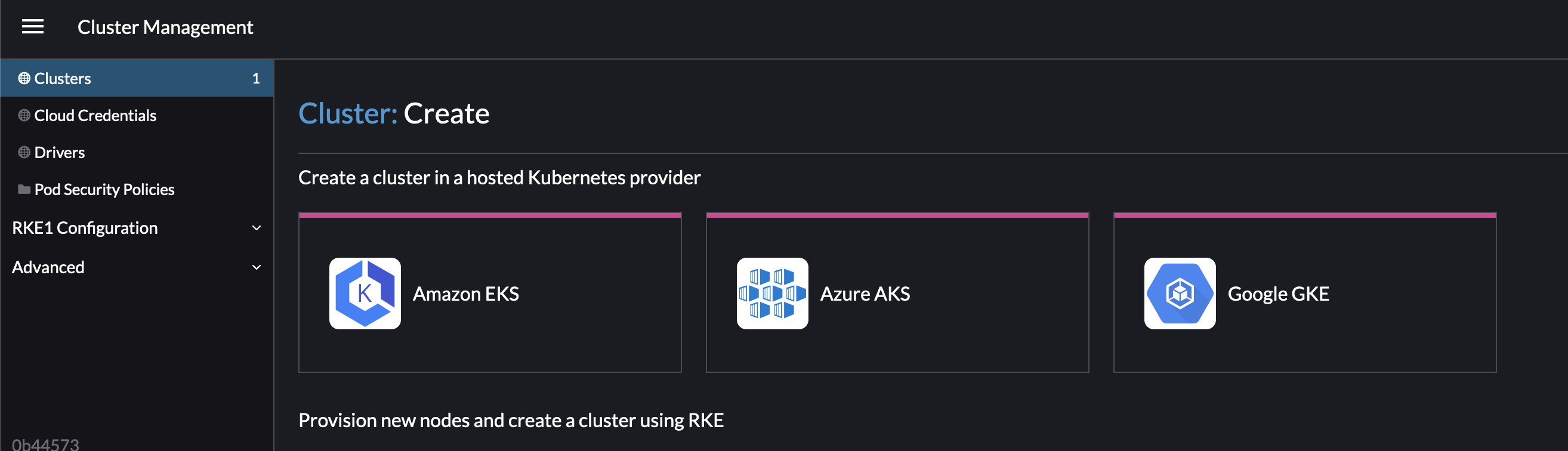Click the globe icon beside Drivers

[x=24, y=152]
